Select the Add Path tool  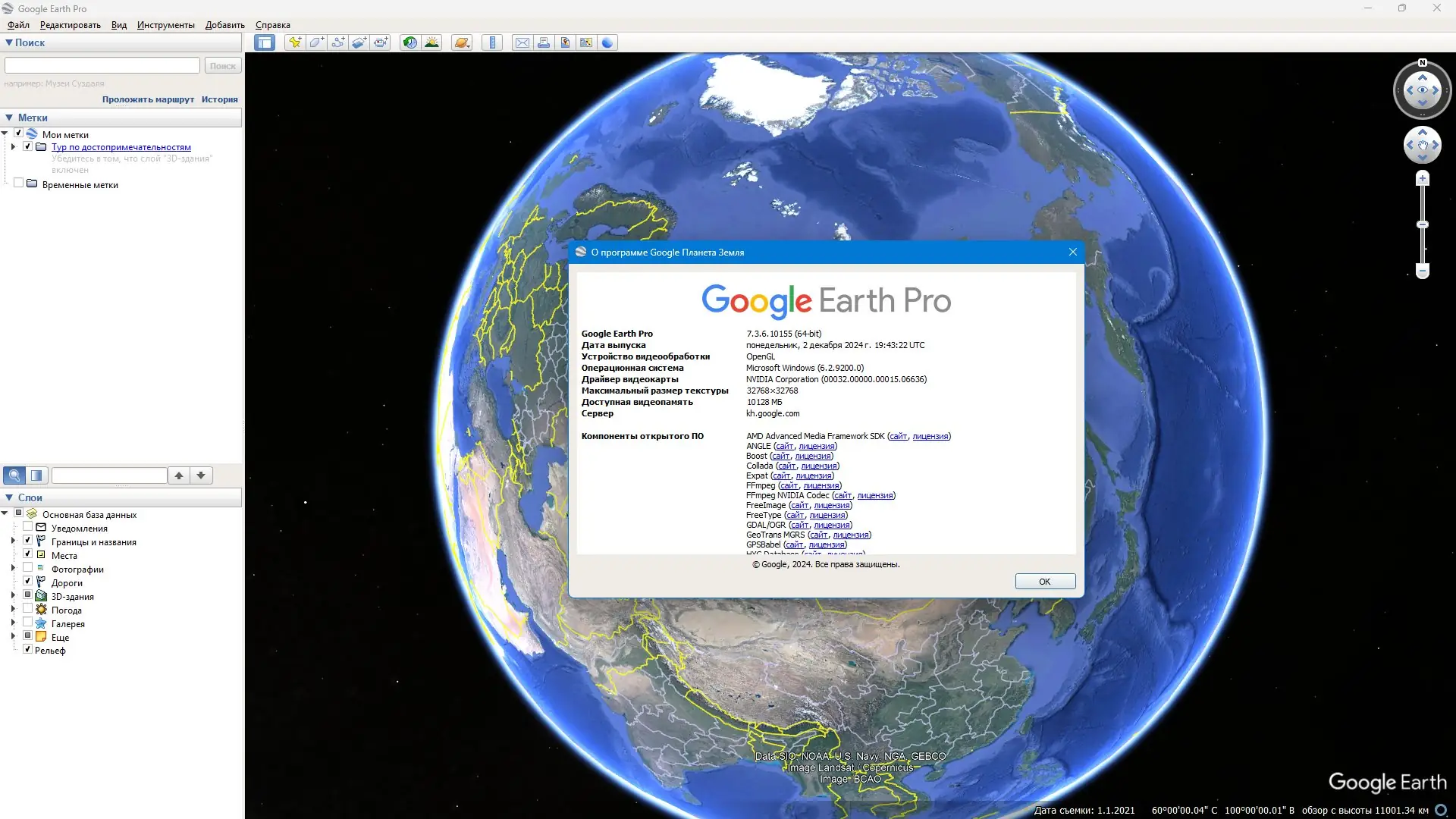[337, 42]
